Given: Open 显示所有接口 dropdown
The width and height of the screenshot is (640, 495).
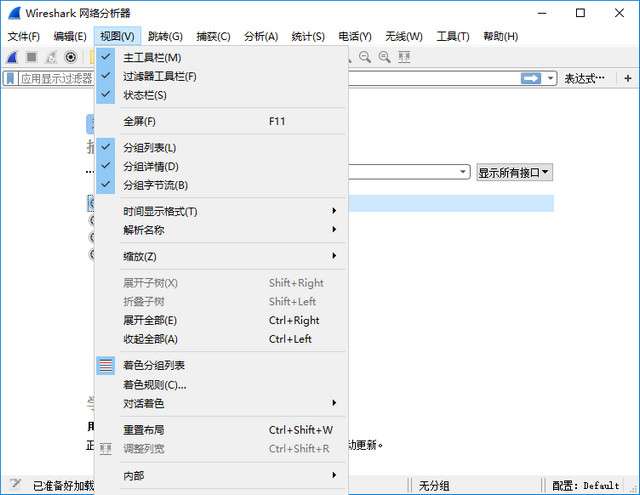Looking at the screenshot, I should 514,173.
